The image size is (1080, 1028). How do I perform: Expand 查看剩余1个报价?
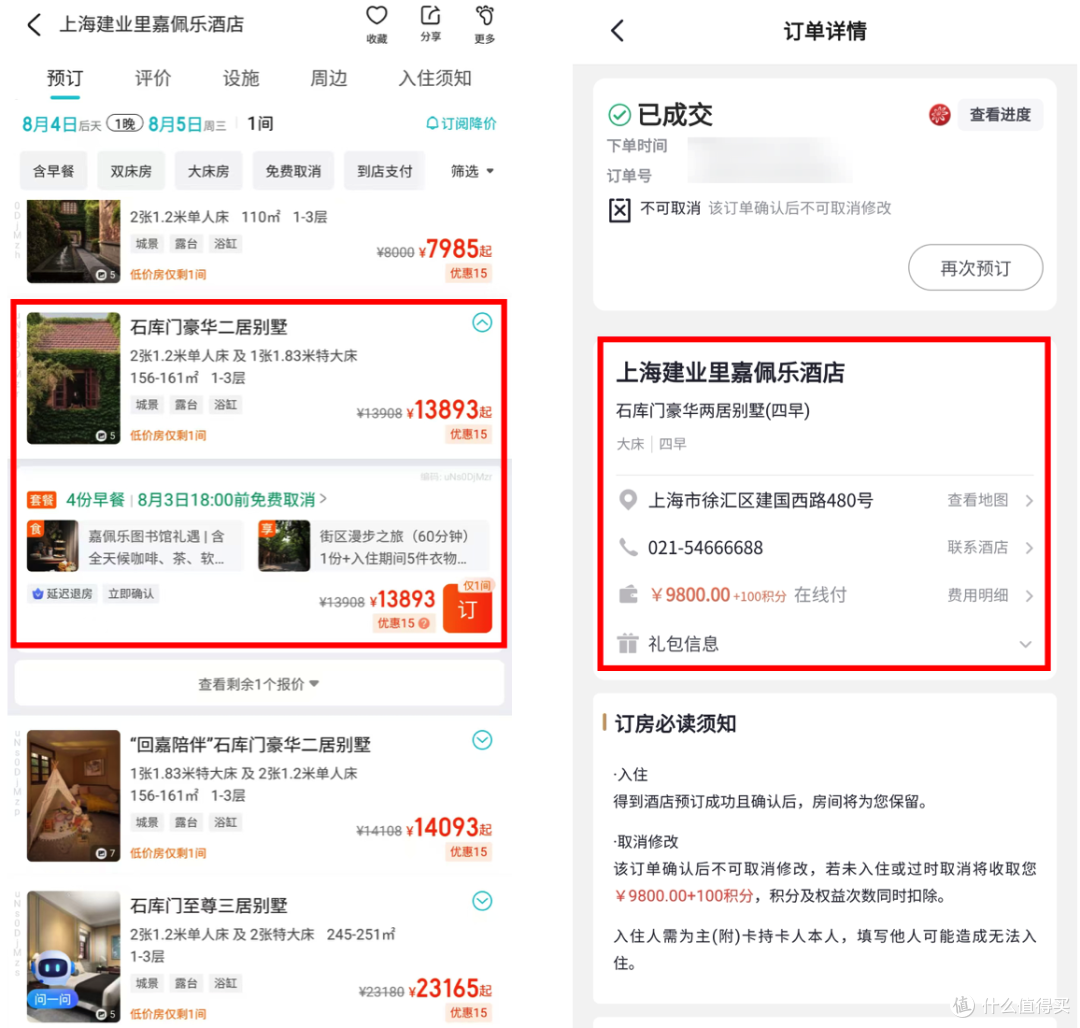tap(258, 684)
